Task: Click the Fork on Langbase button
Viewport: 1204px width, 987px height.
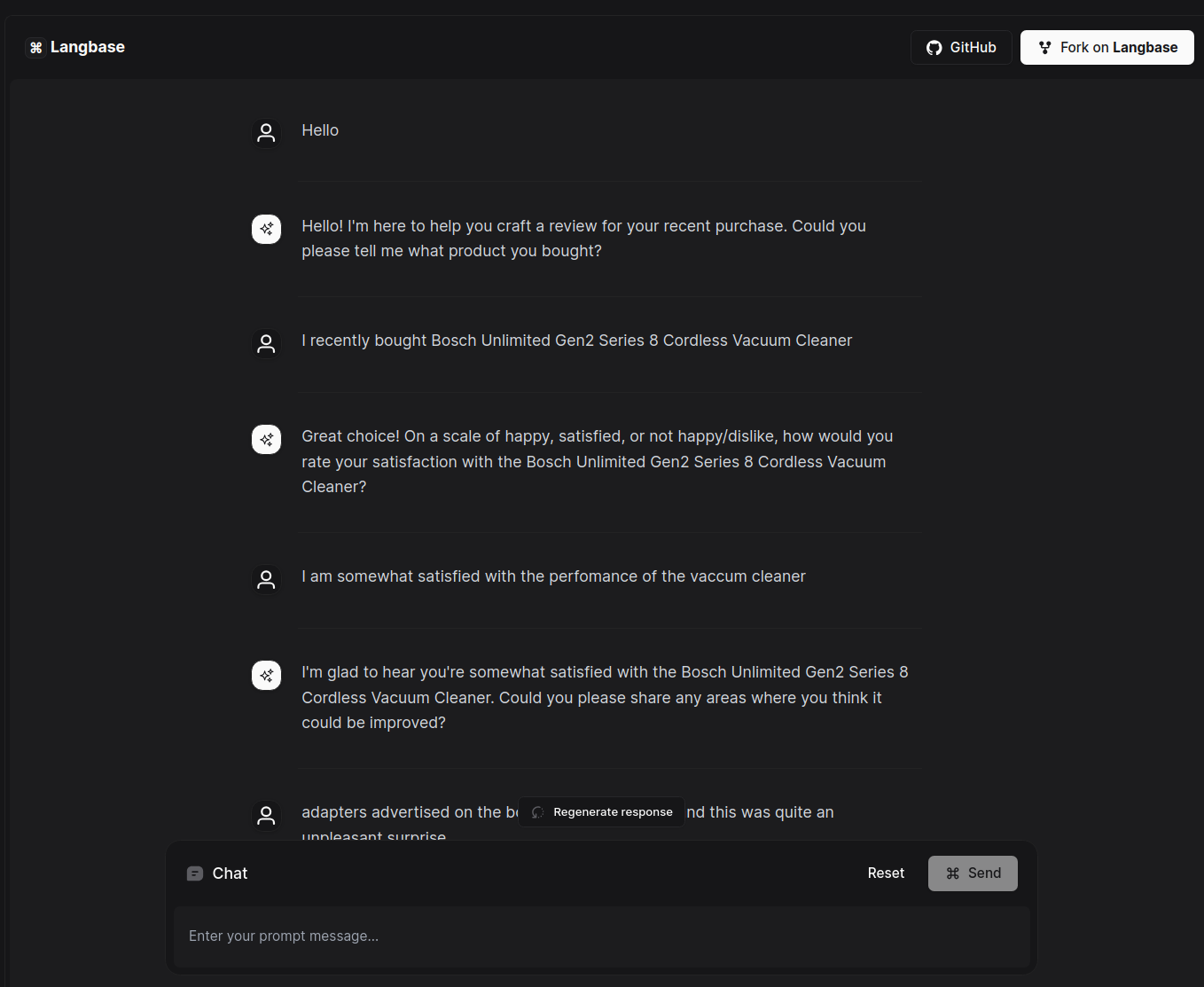Action: (1107, 48)
